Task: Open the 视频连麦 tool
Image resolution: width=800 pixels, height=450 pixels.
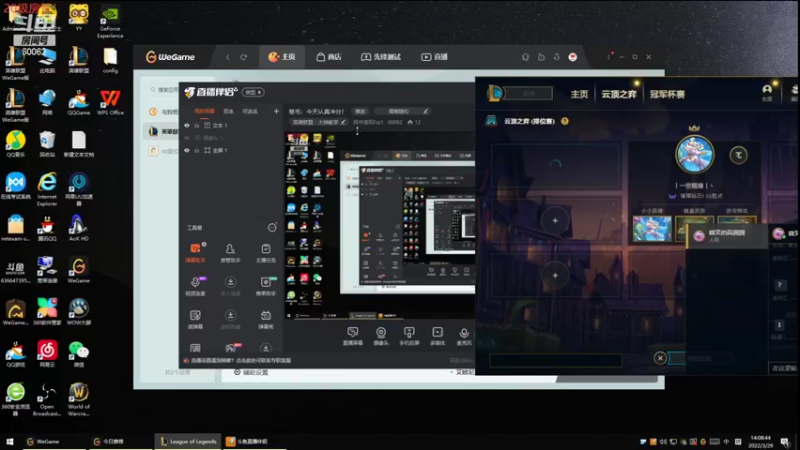Action: (x=195, y=286)
